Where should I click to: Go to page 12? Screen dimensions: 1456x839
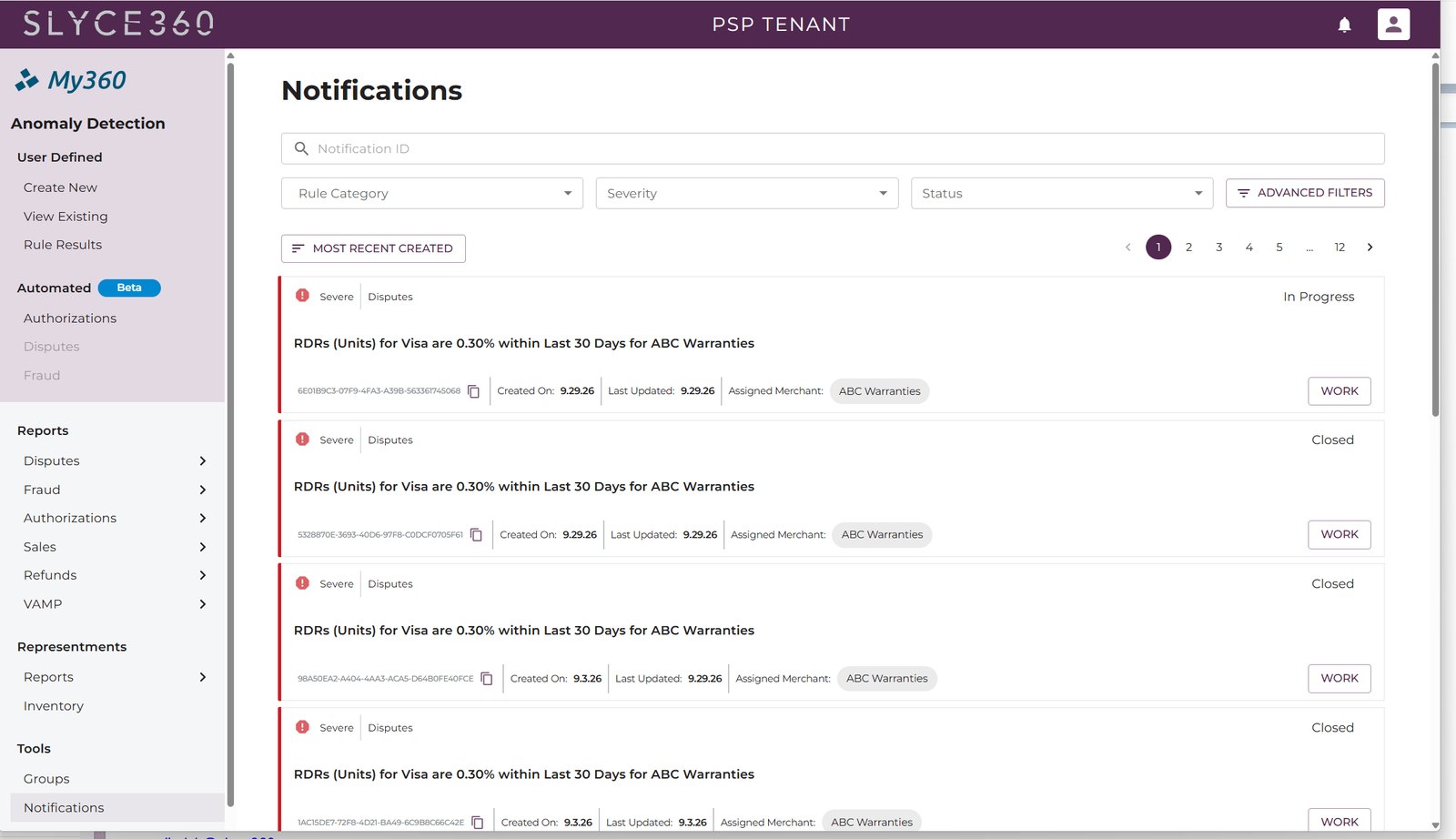click(1340, 248)
